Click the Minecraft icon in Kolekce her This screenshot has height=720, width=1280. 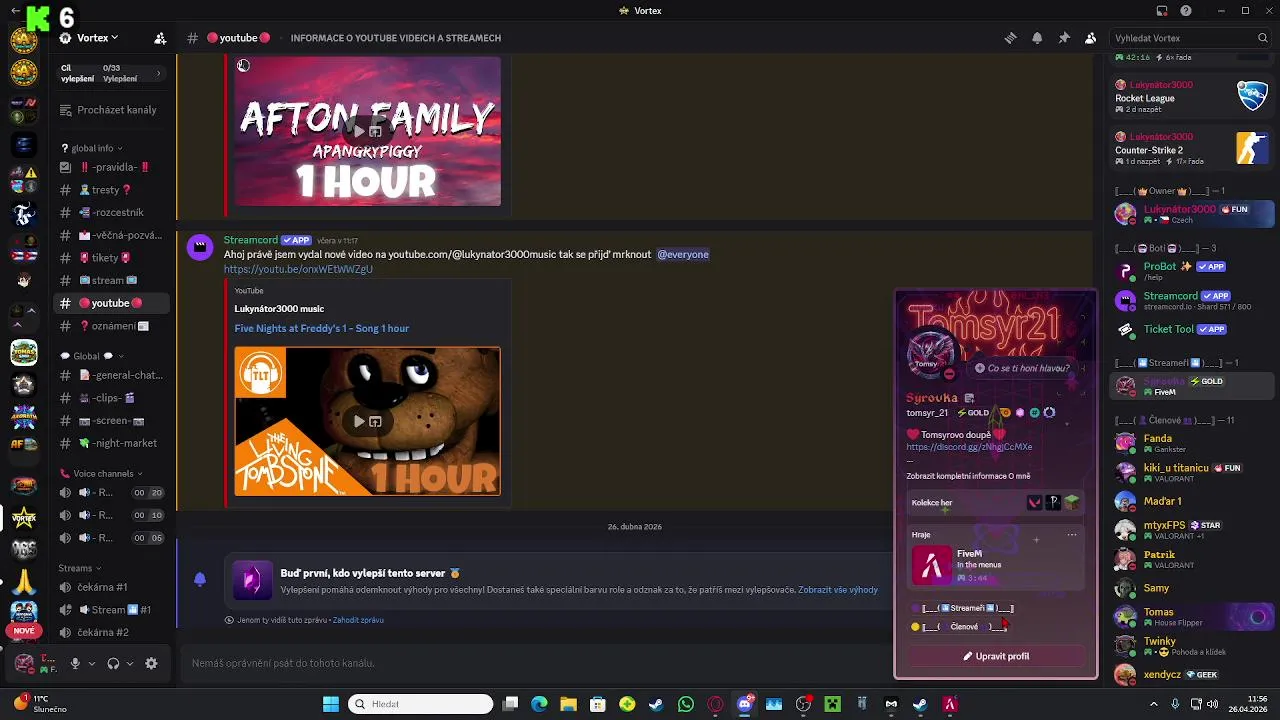(1071, 502)
